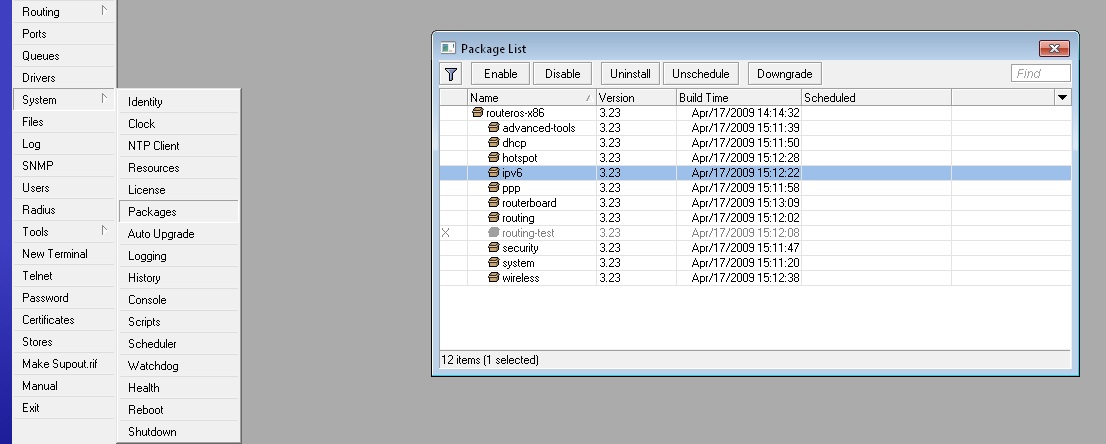Click the ipv6 package icon
This screenshot has width=1106, height=444.
494,173
